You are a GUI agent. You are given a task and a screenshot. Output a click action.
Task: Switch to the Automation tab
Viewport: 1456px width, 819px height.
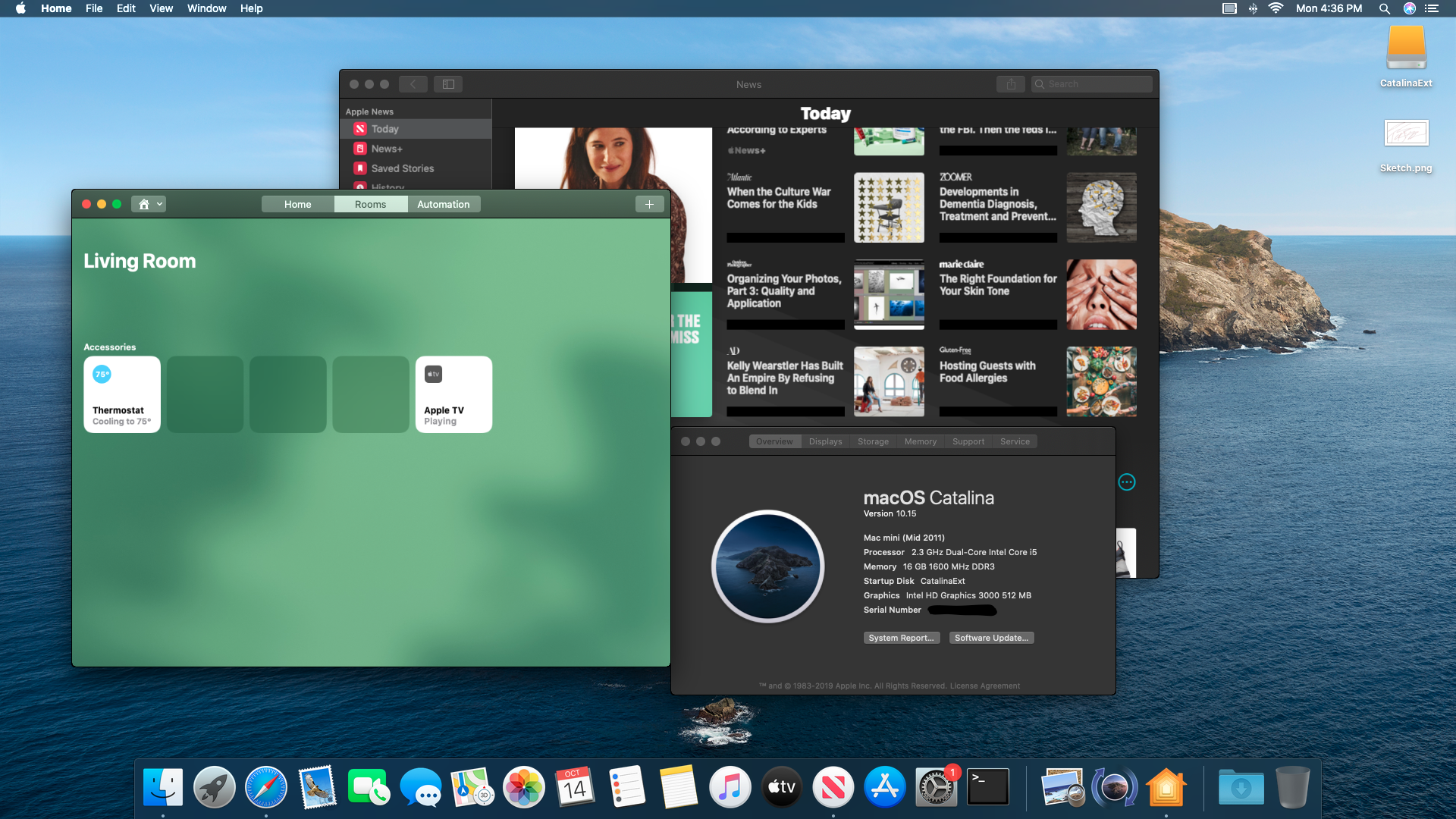point(444,204)
